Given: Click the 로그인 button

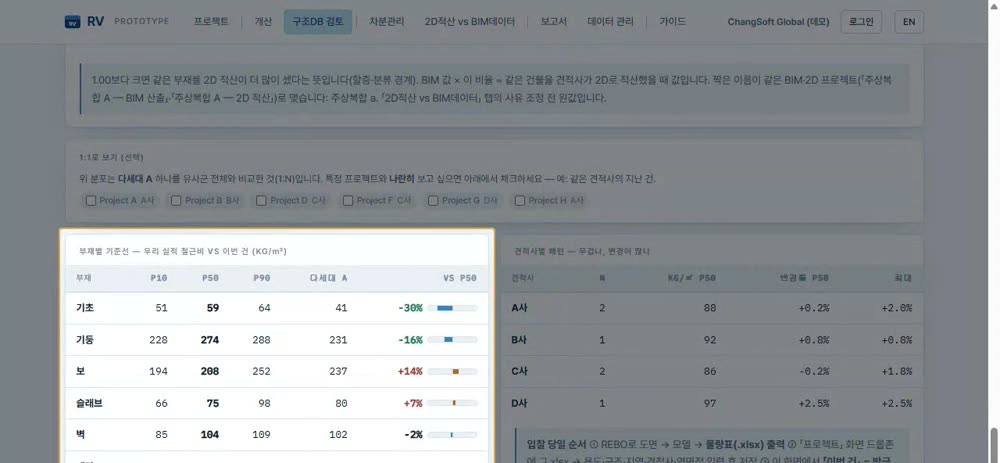Looking at the screenshot, I should [861, 22].
